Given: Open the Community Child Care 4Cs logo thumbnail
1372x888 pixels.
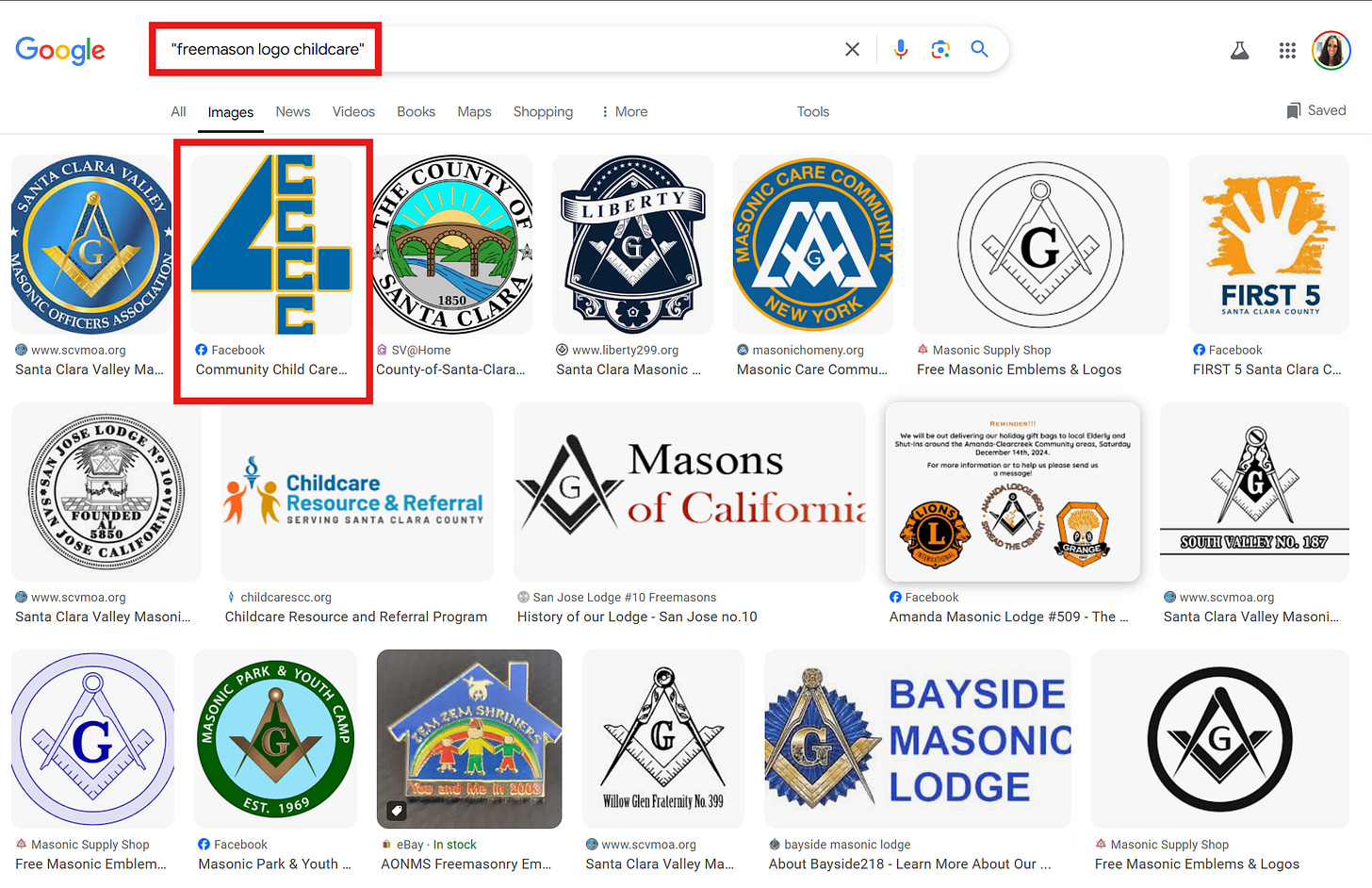Looking at the screenshot, I should point(272,244).
